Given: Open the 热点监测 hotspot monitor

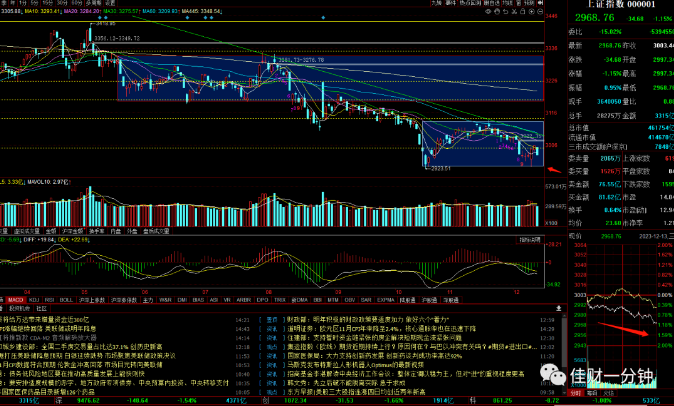Looking at the screenshot, I should [470, 3].
